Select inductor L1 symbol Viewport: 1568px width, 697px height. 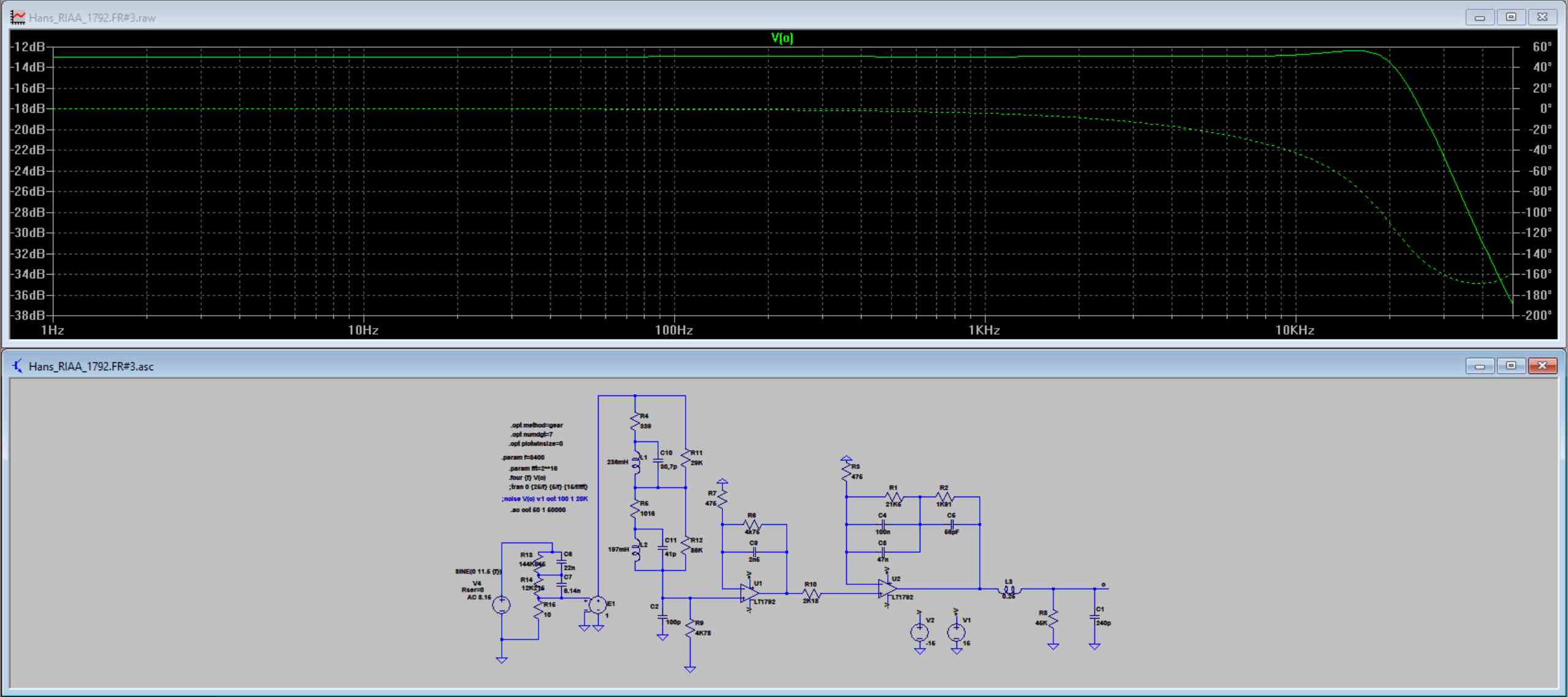[x=637, y=462]
